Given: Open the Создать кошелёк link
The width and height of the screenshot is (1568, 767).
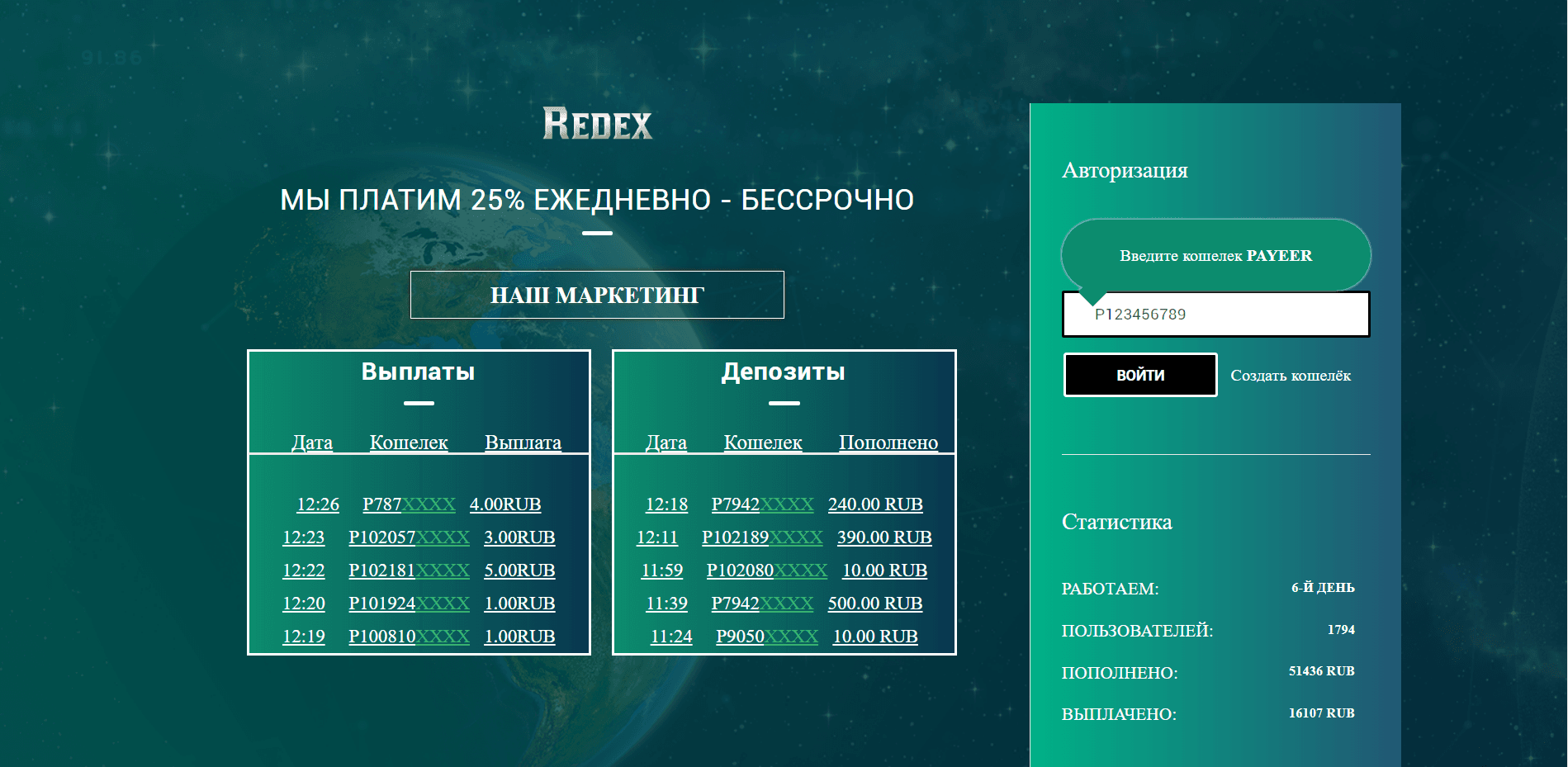Looking at the screenshot, I should pyautogui.click(x=1290, y=375).
